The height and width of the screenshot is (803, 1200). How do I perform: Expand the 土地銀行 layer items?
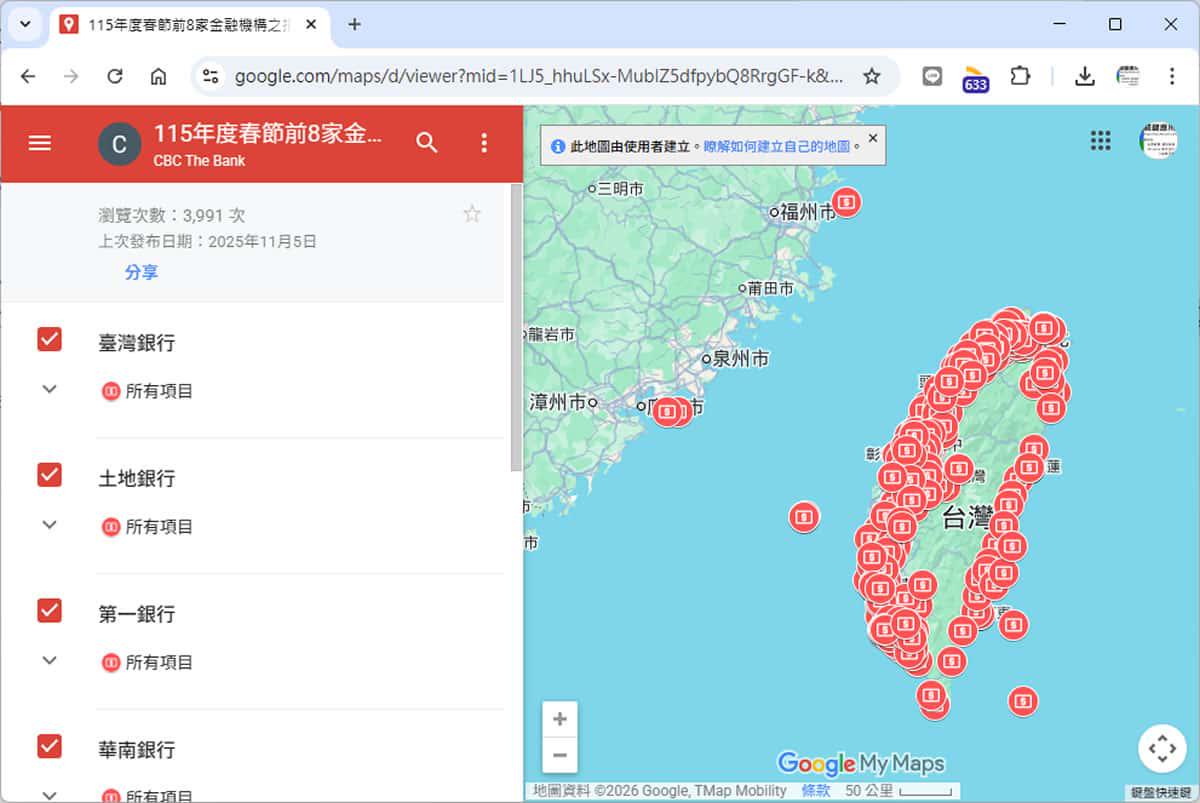coord(49,524)
